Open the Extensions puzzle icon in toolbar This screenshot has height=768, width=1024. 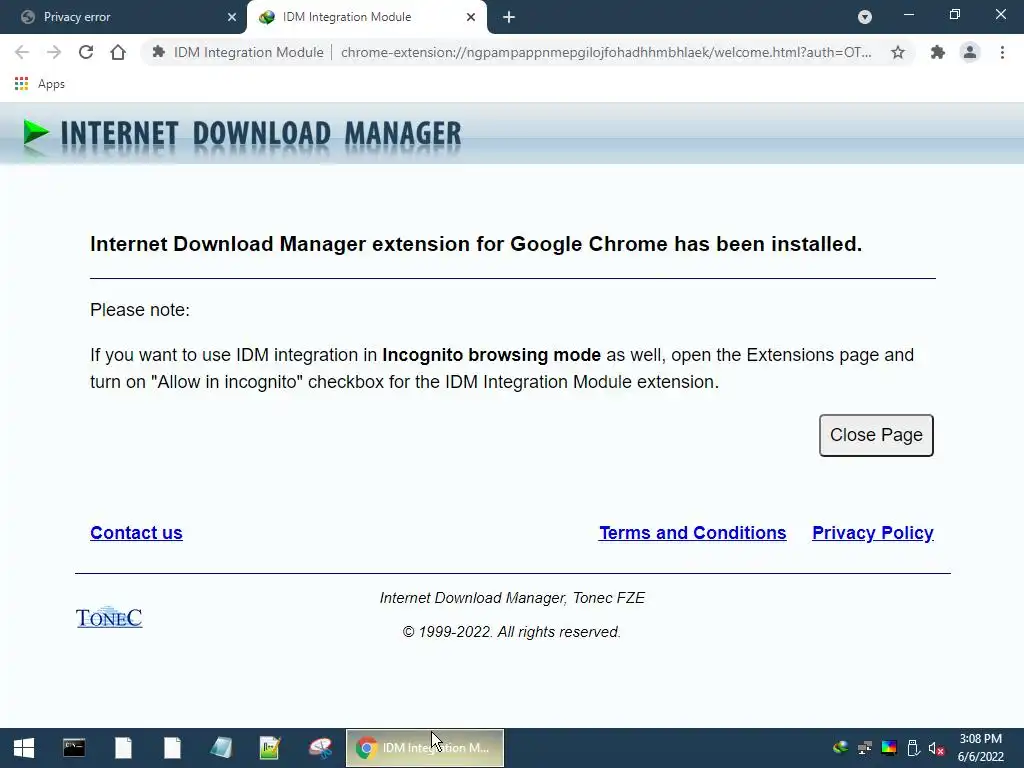click(x=938, y=52)
